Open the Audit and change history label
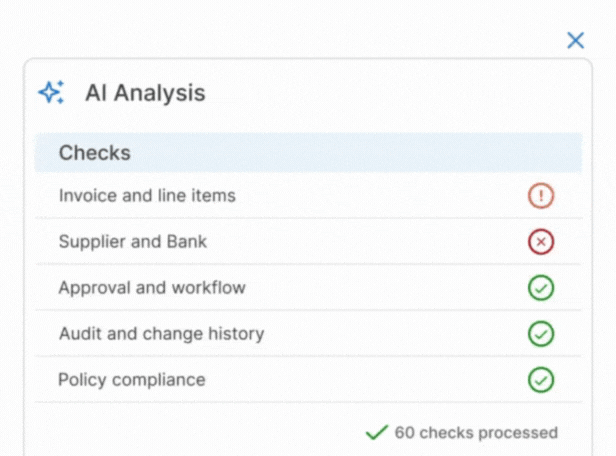This screenshot has width=616, height=456. (x=161, y=334)
